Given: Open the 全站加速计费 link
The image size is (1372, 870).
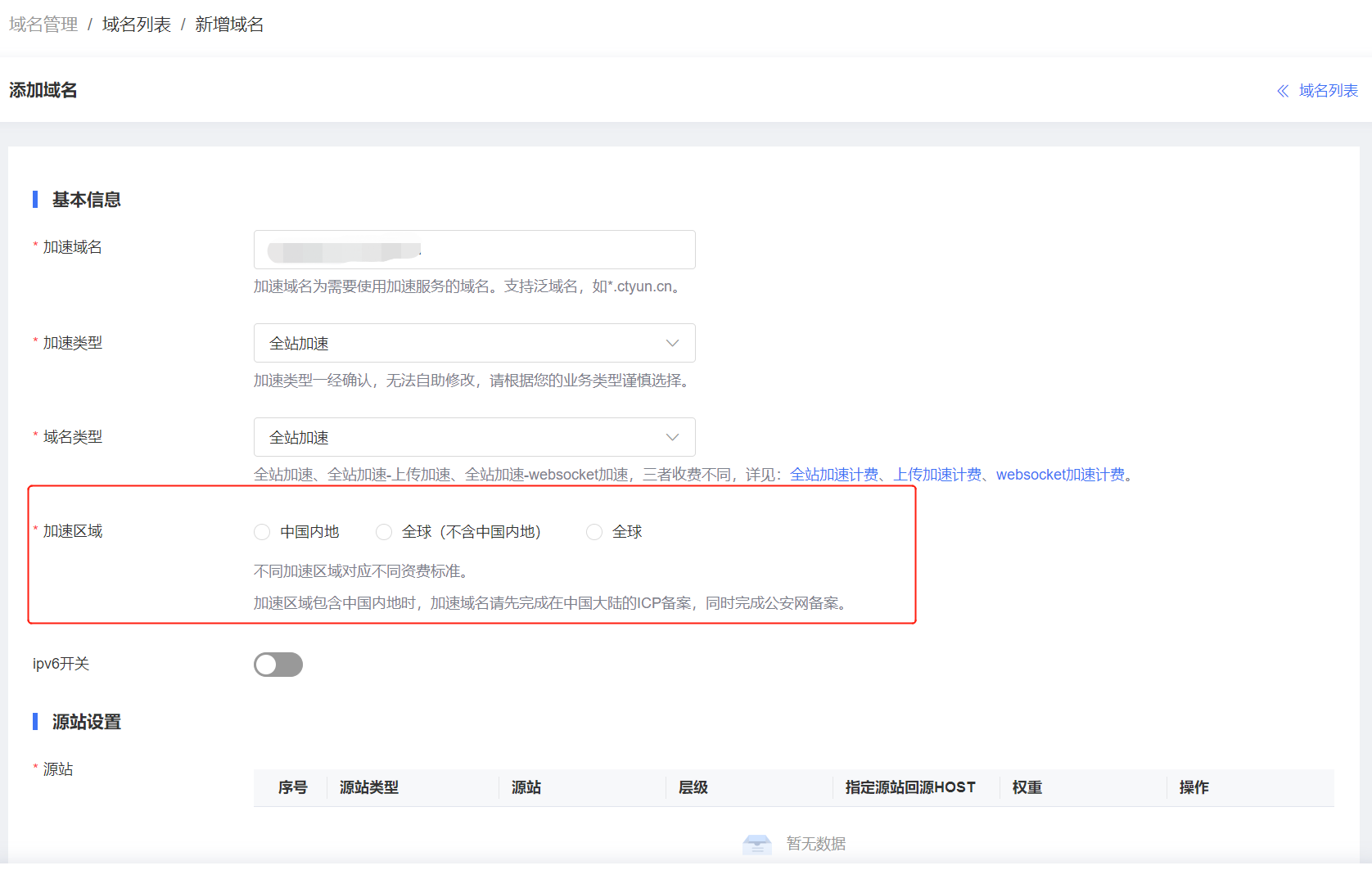Looking at the screenshot, I should (834, 475).
